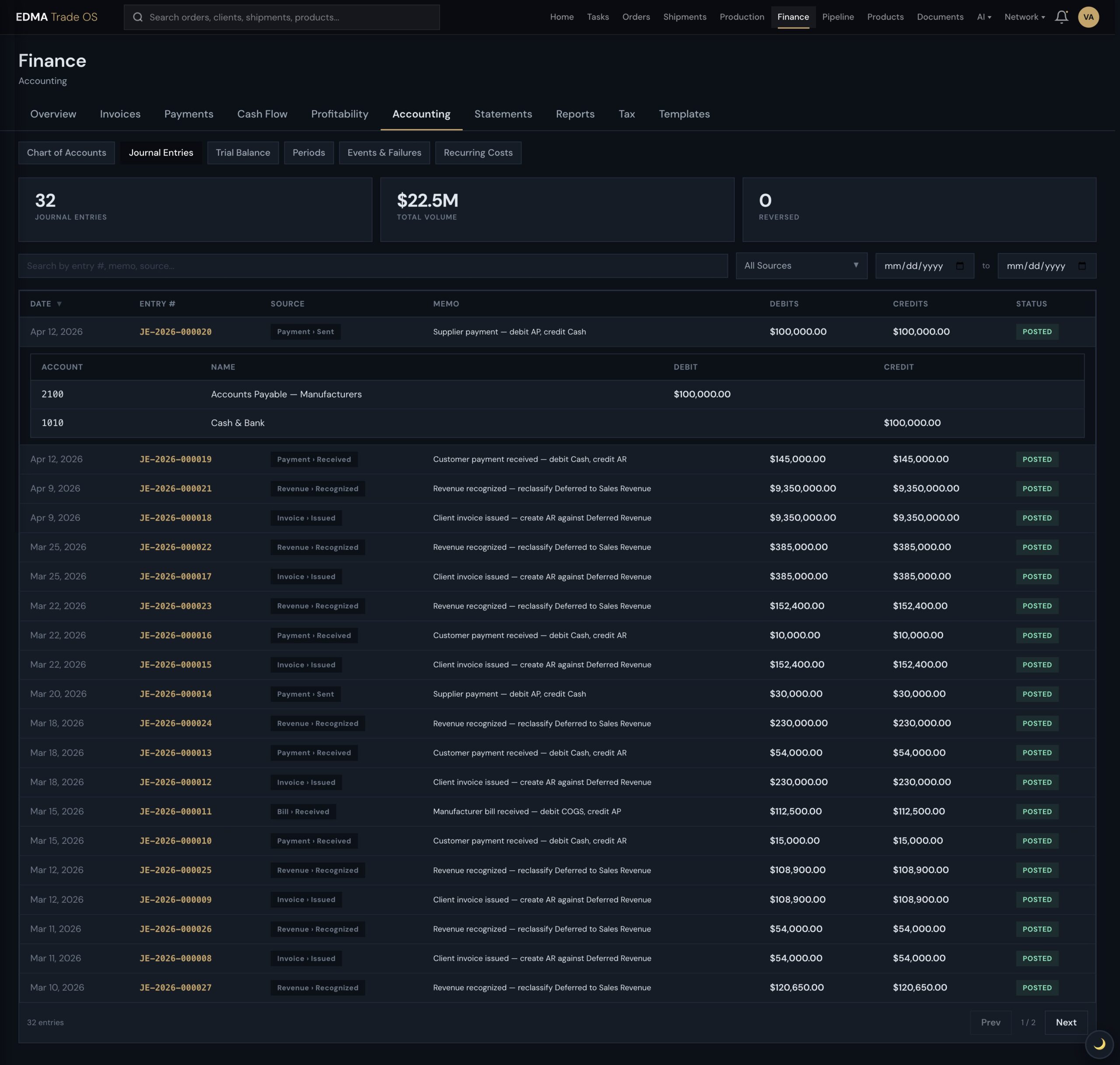Switch to the Tax tab
The height and width of the screenshot is (1065, 1120).
[x=626, y=114]
